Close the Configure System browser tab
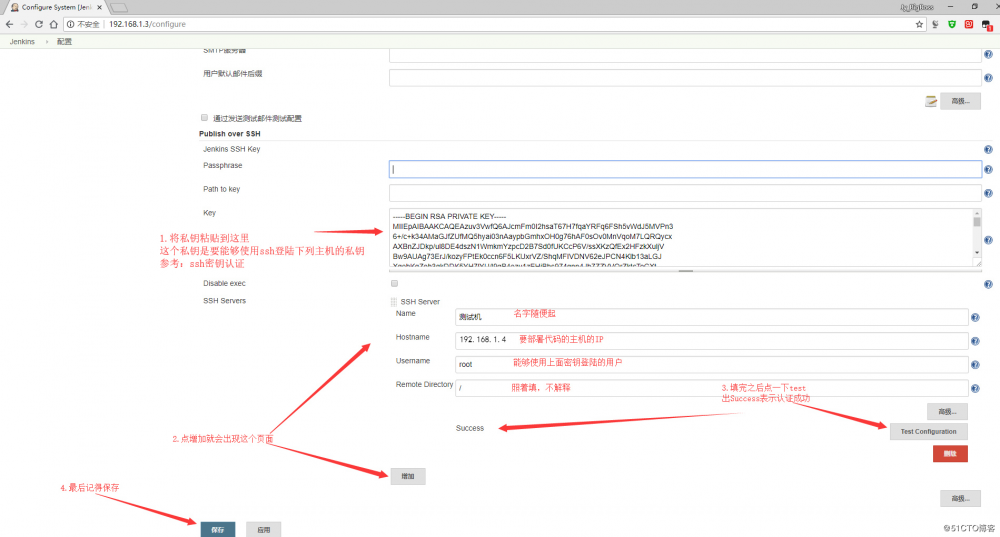 click(x=99, y=8)
